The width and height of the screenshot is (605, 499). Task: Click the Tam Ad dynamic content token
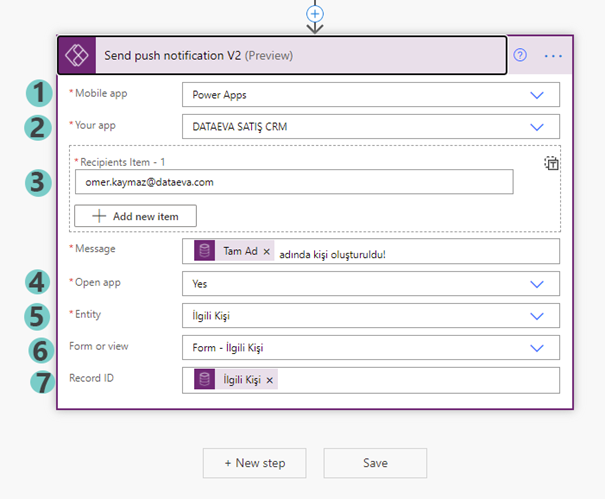coord(234,251)
